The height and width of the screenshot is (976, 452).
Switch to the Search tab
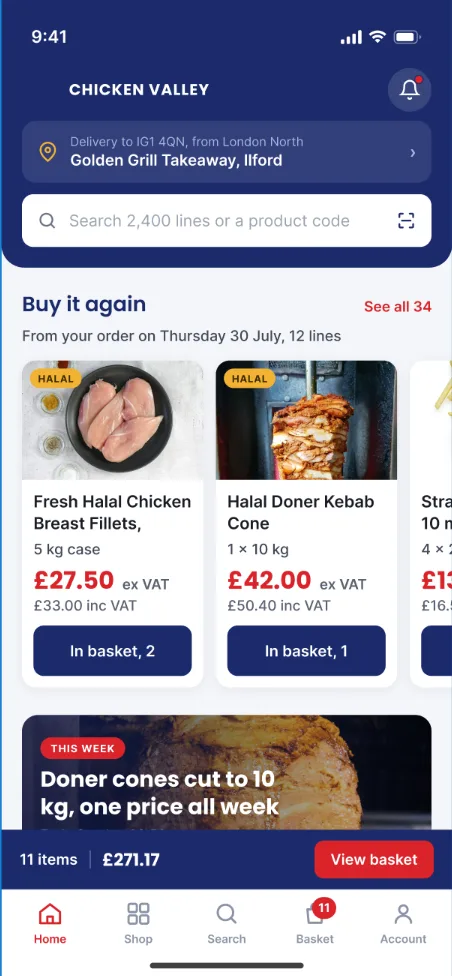(227, 923)
